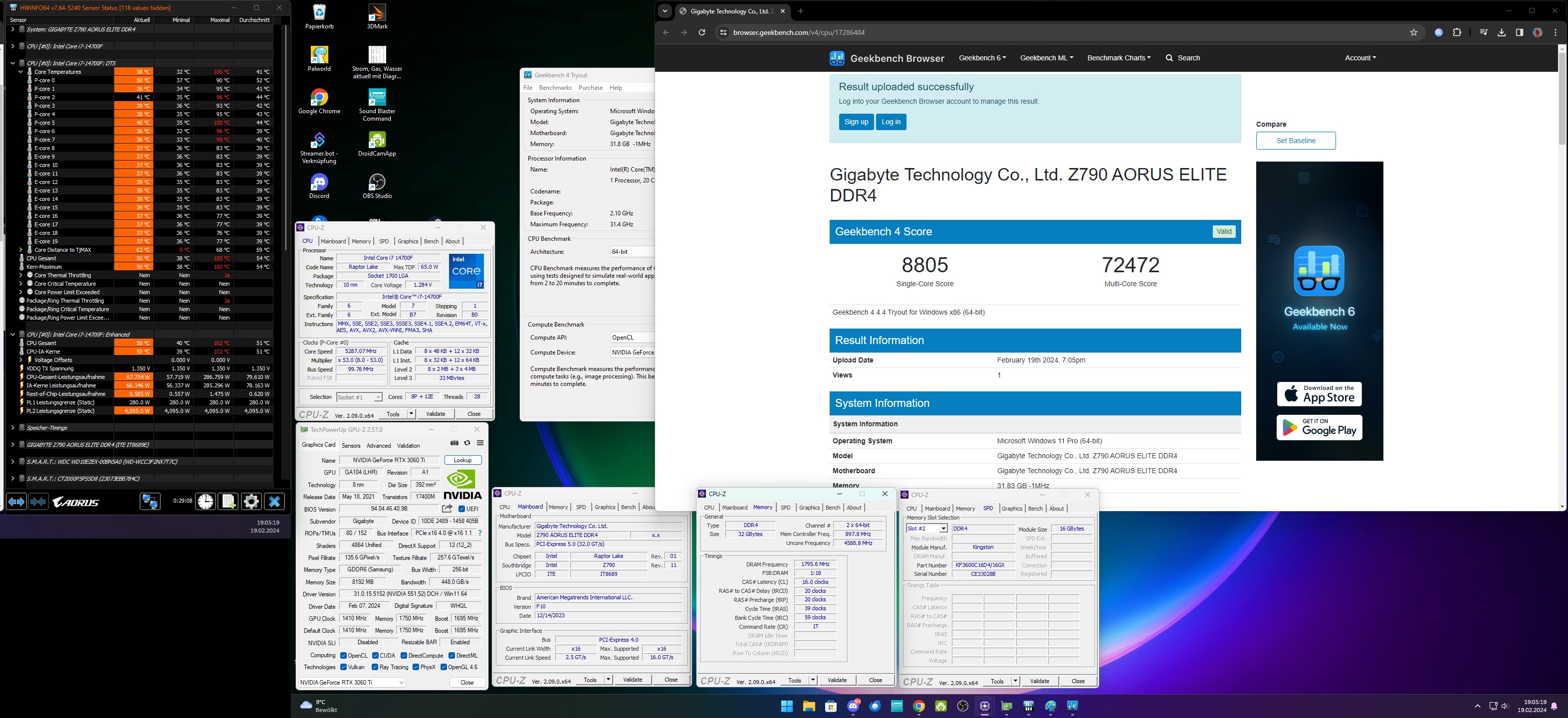1568x718 pixels.
Task: Click Sign up button on Geekbench
Action: click(856, 122)
